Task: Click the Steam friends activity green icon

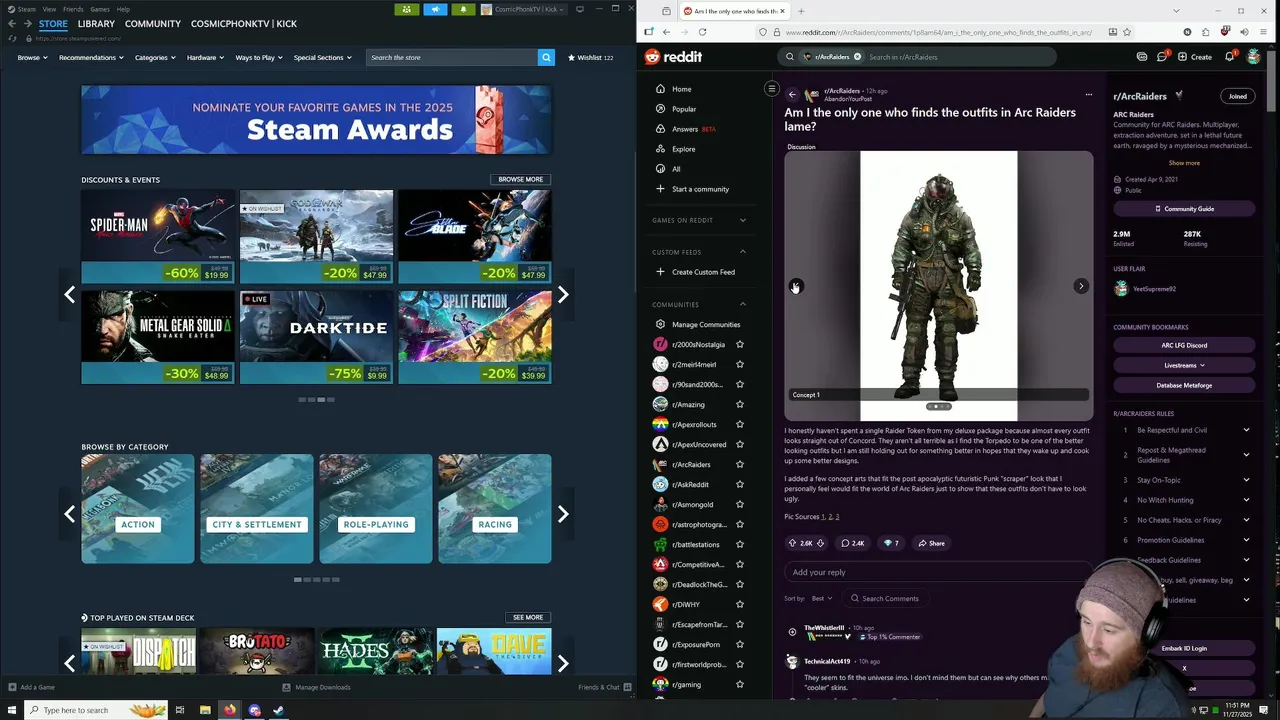Action: pyautogui.click(x=406, y=9)
